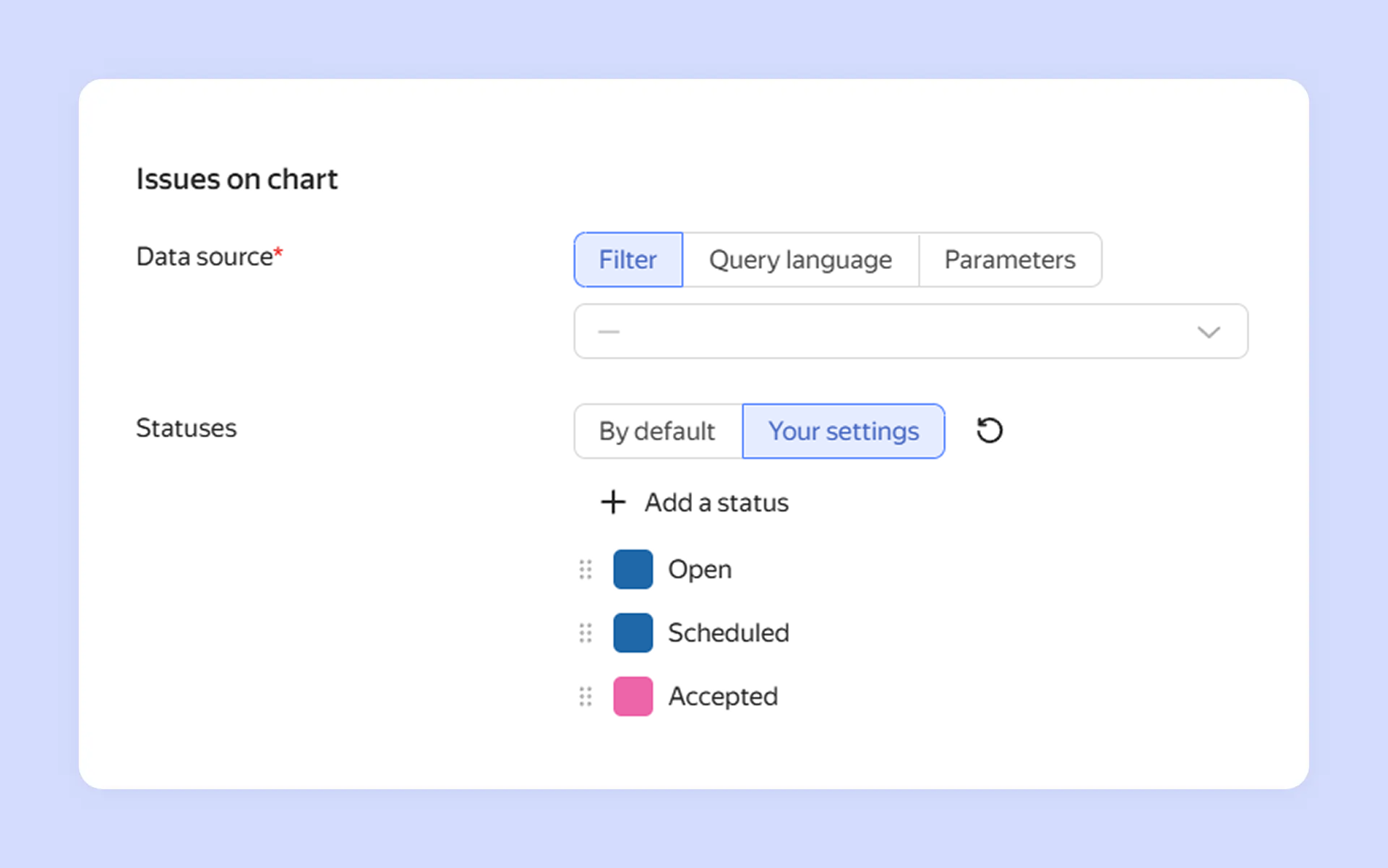Image resolution: width=1388 pixels, height=868 pixels.
Task: Click Add a status button
Action: [716, 502]
